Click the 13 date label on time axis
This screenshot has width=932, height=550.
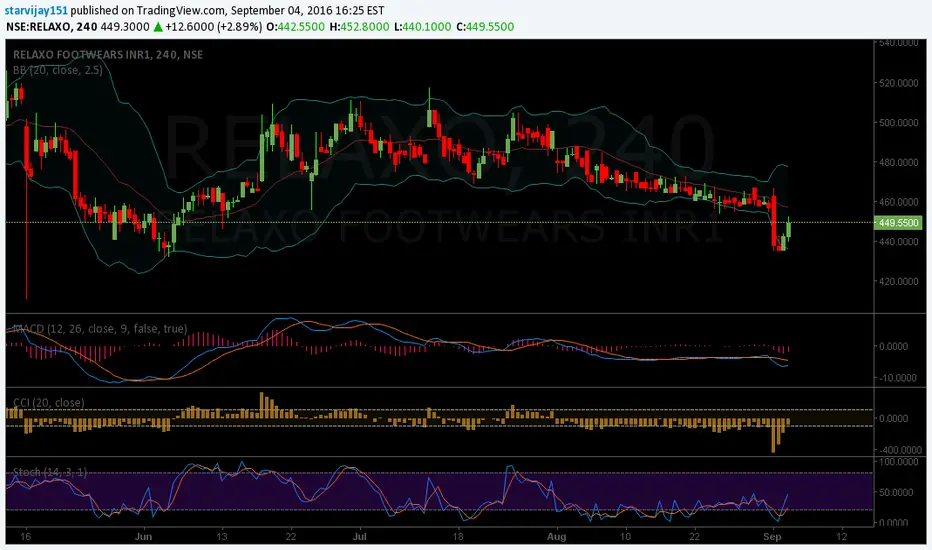click(222, 536)
